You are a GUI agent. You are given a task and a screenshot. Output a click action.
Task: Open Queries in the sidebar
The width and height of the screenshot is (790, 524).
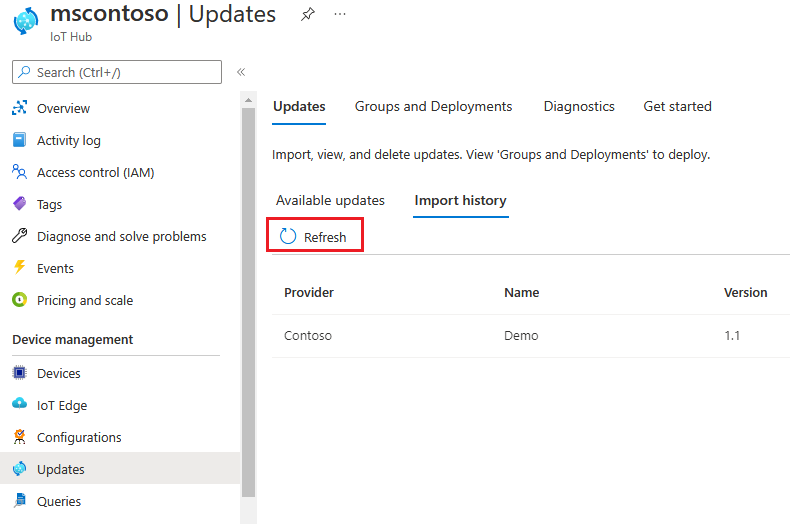point(59,501)
